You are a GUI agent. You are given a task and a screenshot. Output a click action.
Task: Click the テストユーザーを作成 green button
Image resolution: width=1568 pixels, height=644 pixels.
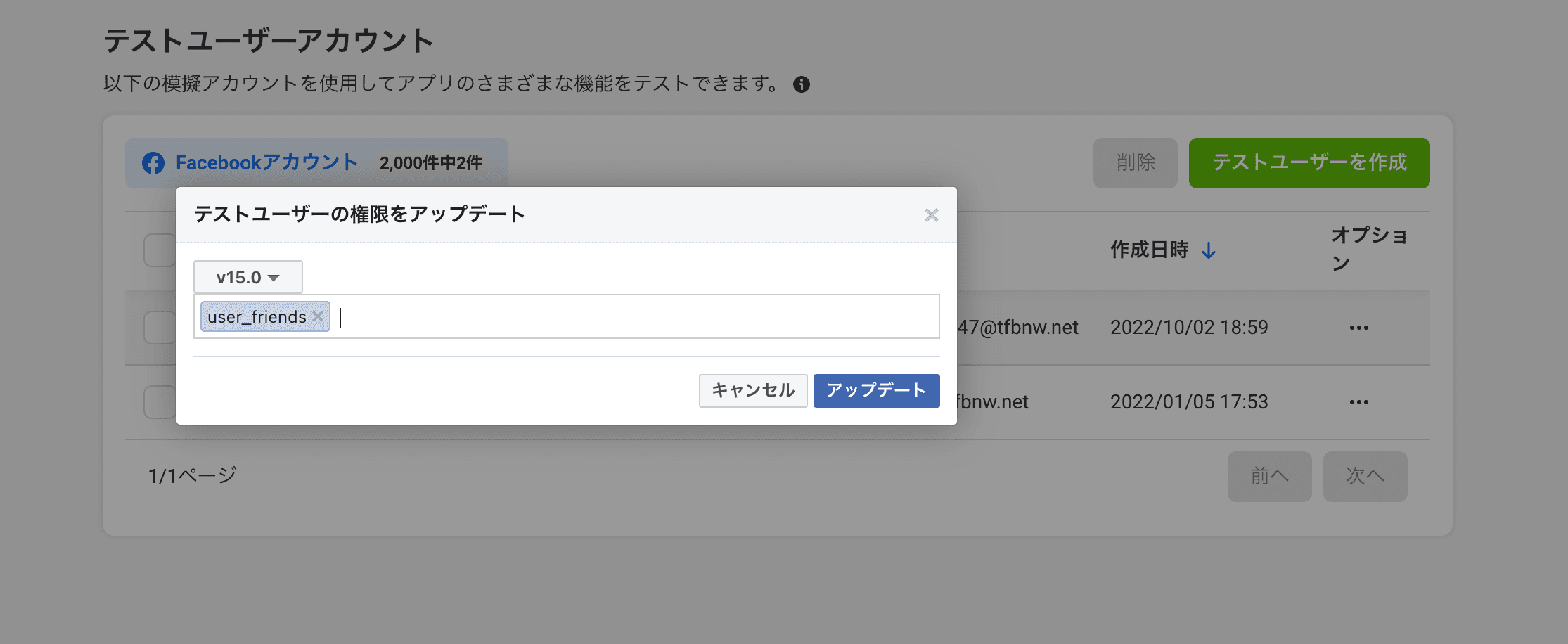[1309, 163]
